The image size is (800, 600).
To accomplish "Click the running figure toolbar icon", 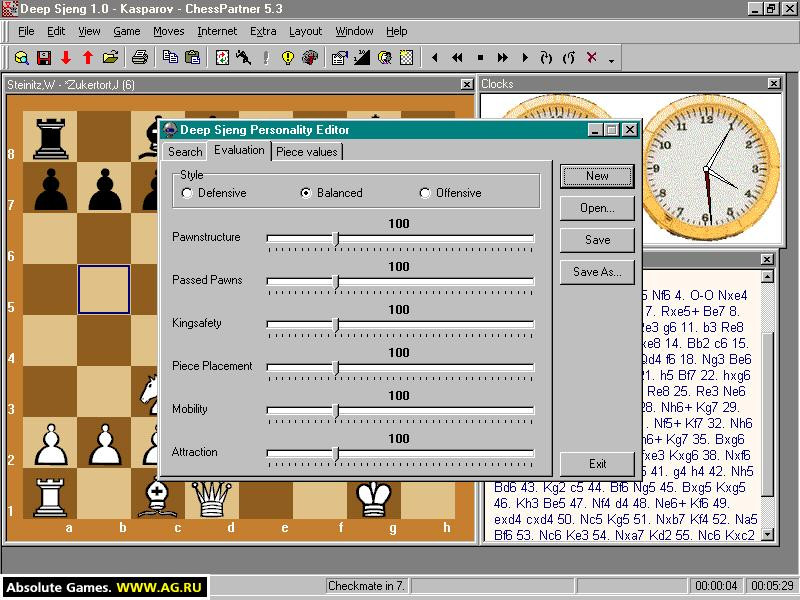I will pos(243,58).
